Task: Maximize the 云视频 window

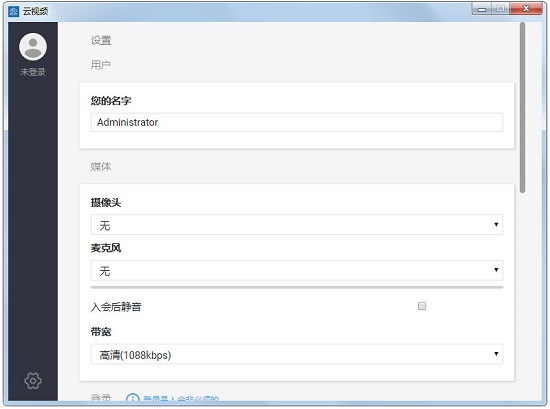Action: [501, 8]
